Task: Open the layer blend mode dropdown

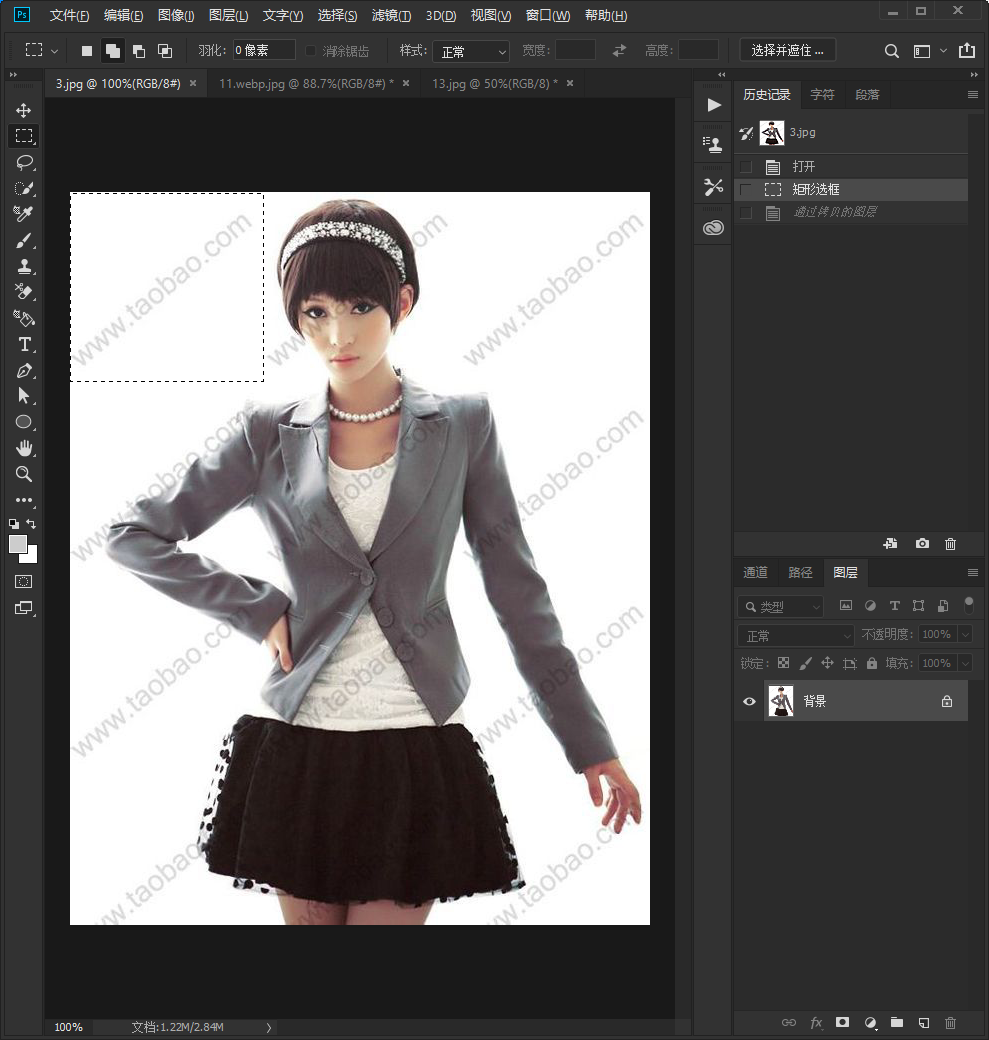Action: (795, 635)
